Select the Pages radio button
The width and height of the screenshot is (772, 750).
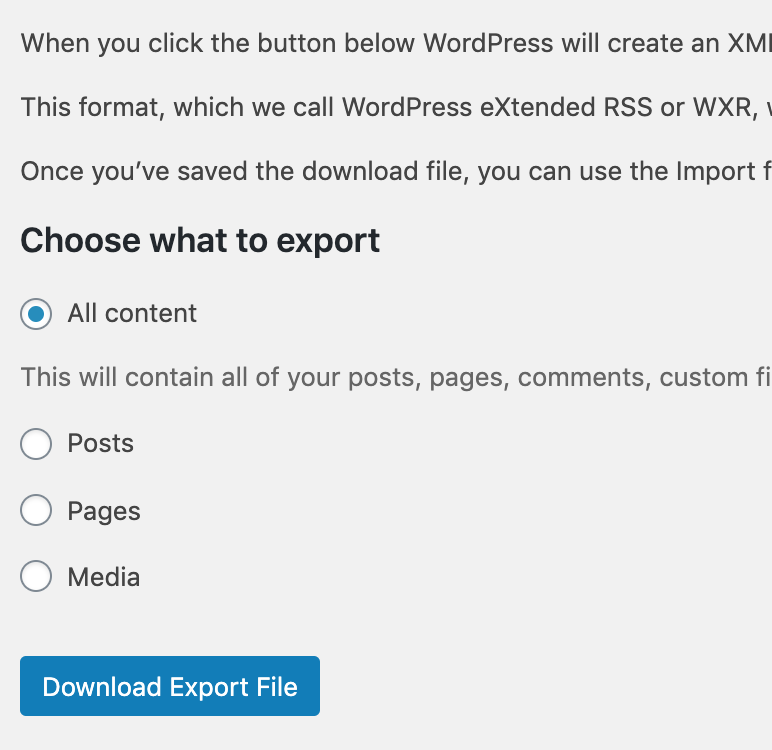pos(36,510)
